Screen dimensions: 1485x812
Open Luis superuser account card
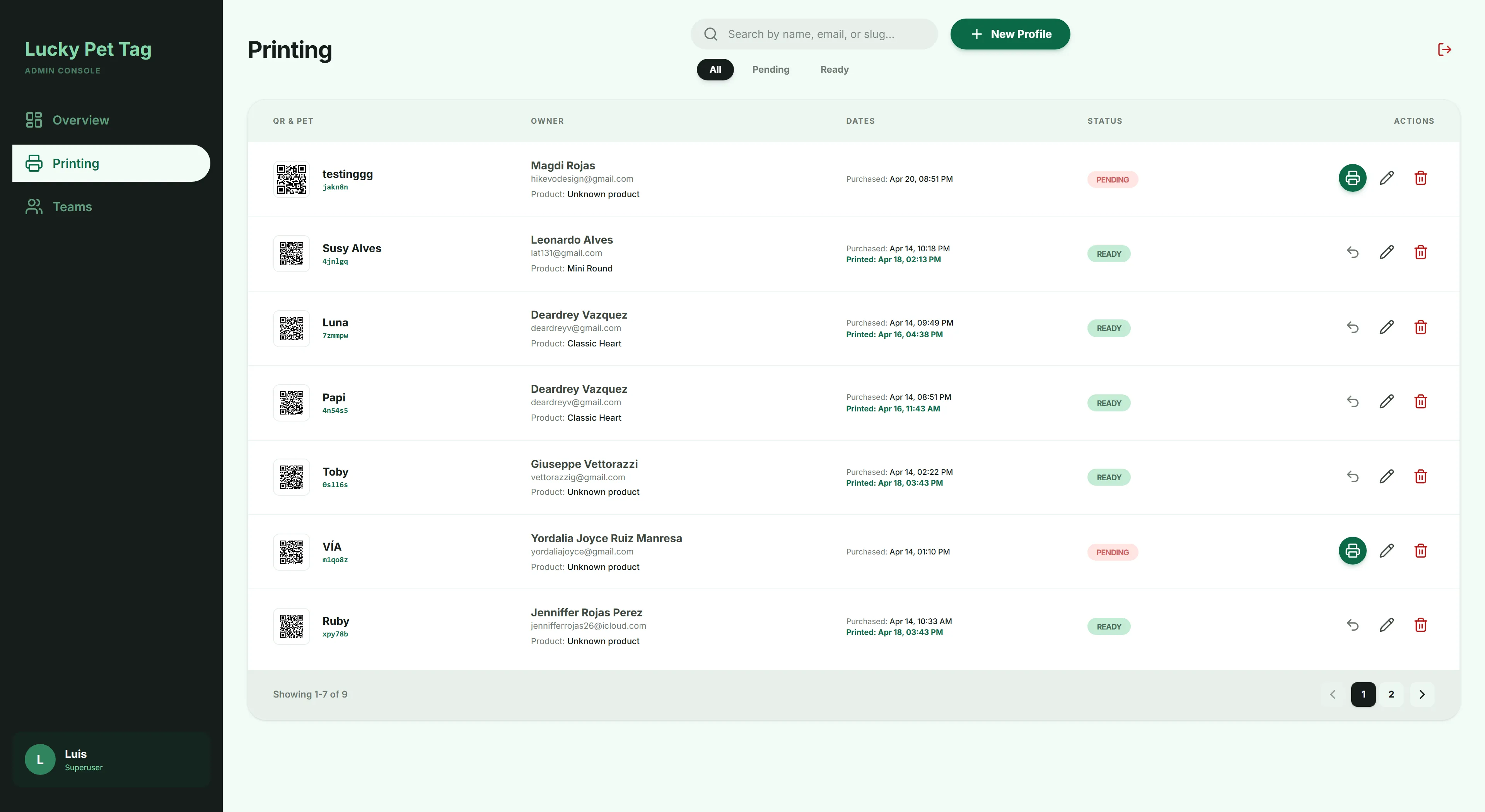pyautogui.click(x=111, y=759)
